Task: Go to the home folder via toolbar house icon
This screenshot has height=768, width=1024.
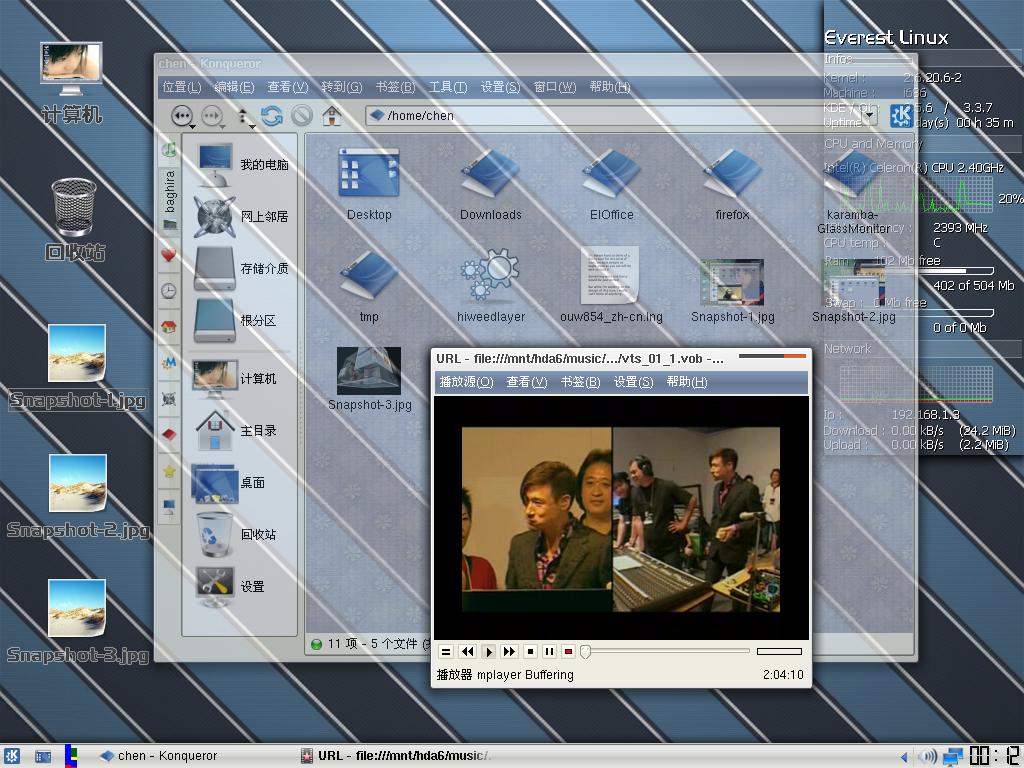Action: click(332, 116)
